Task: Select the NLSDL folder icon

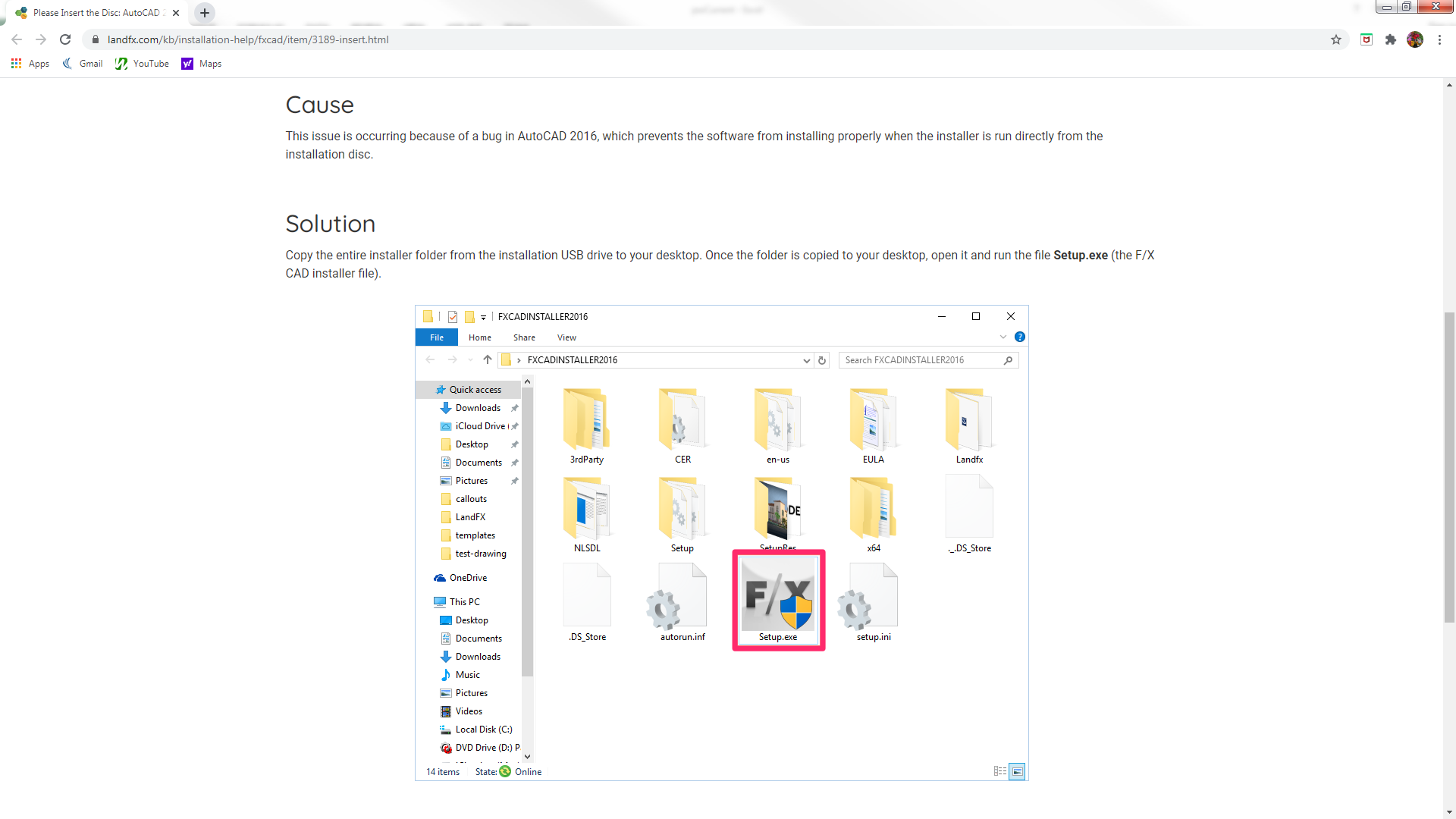Action: (587, 507)
